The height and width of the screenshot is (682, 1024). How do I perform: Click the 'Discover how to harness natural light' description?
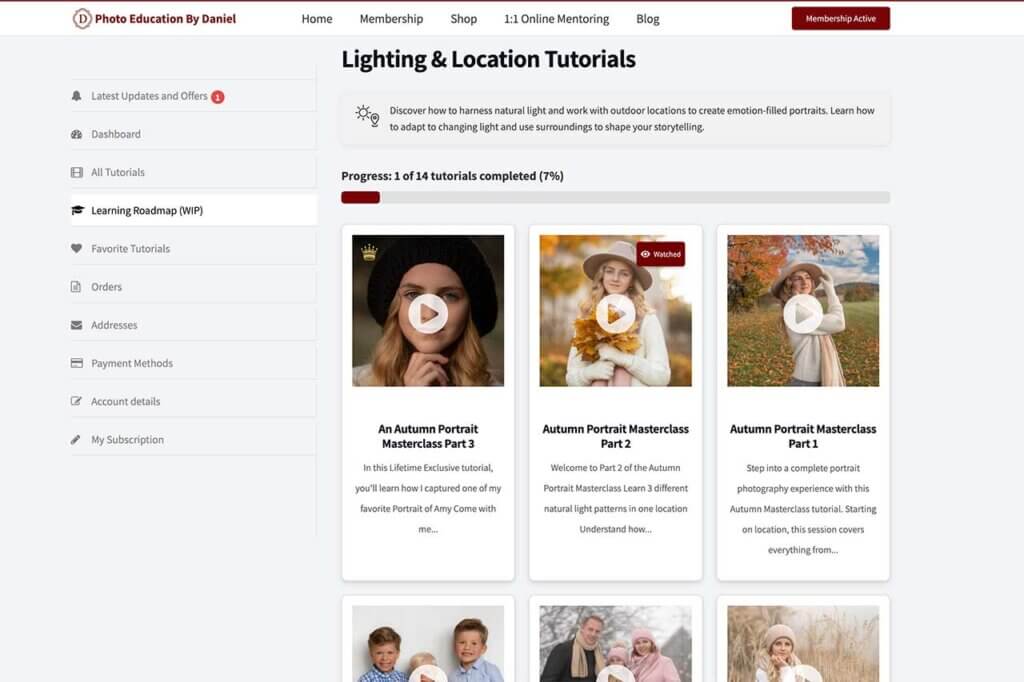coord(632,119)
